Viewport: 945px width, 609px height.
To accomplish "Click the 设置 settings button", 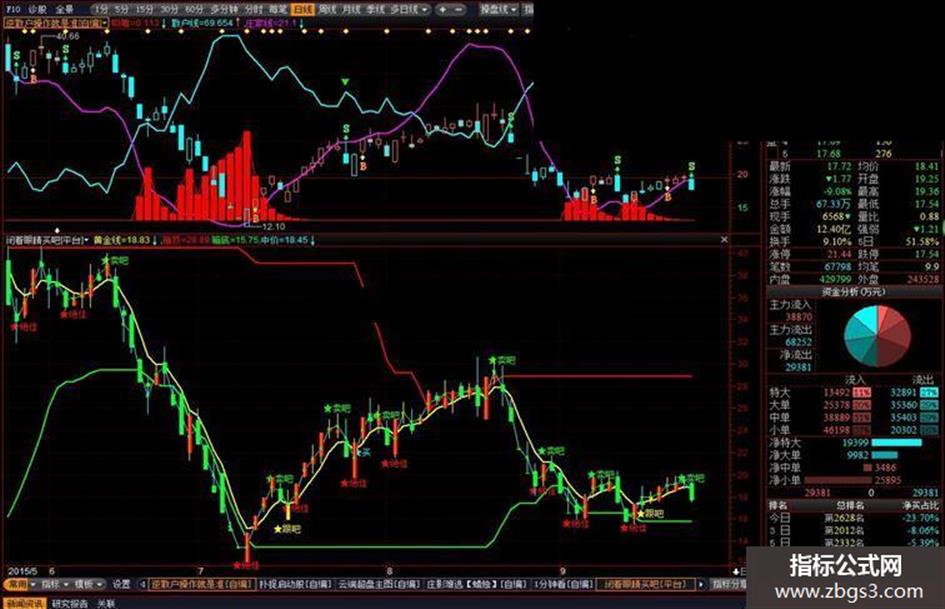I will click(x=122, y=584).
